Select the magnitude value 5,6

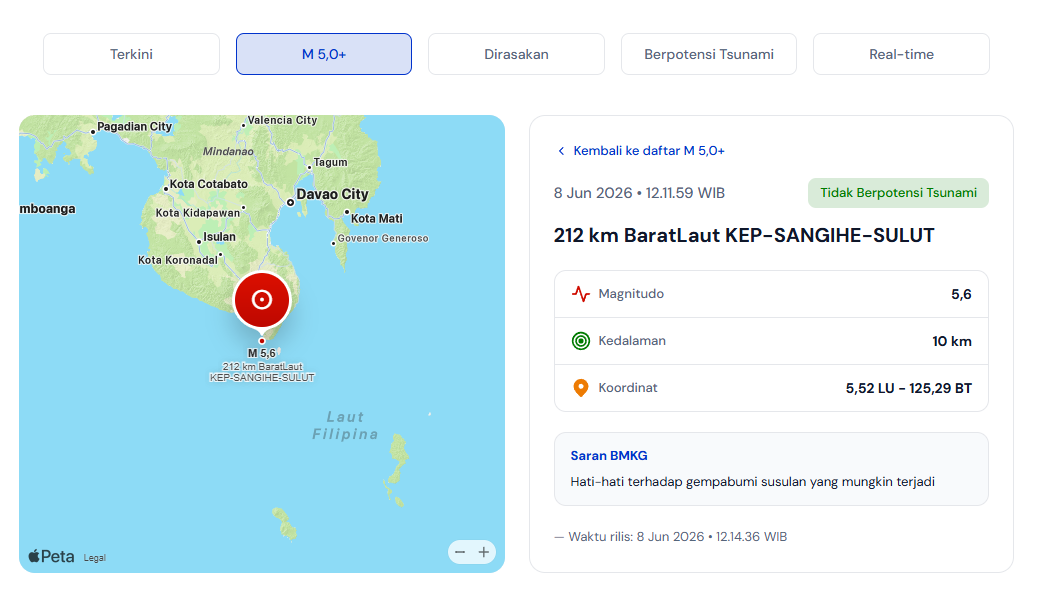click(x=961, y=294)
